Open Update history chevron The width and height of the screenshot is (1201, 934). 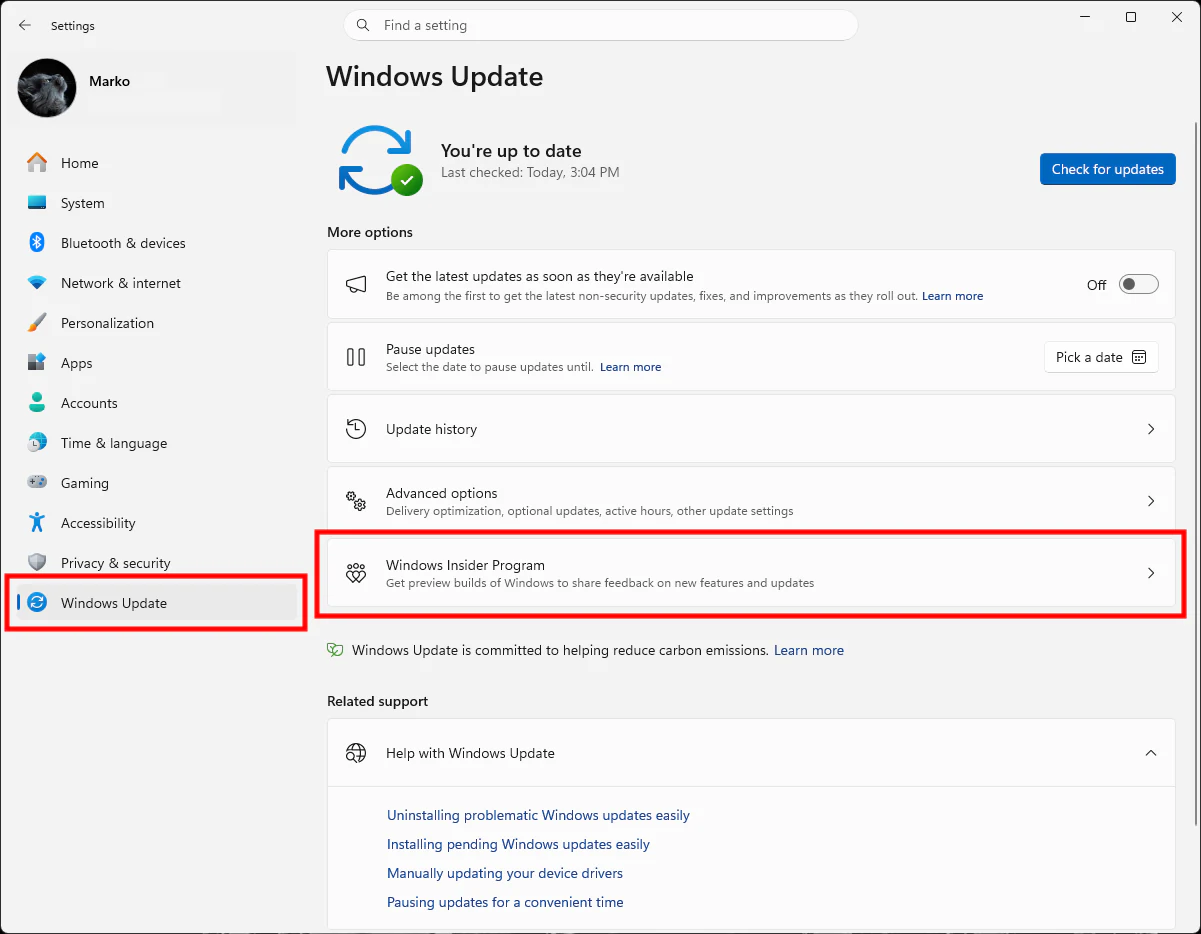[1151, 429]
